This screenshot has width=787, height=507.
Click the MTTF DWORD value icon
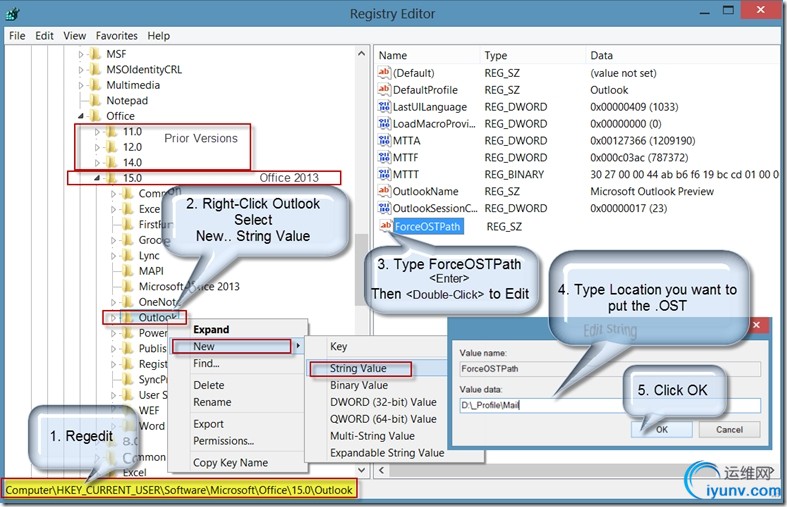click(x=384, y=157)
